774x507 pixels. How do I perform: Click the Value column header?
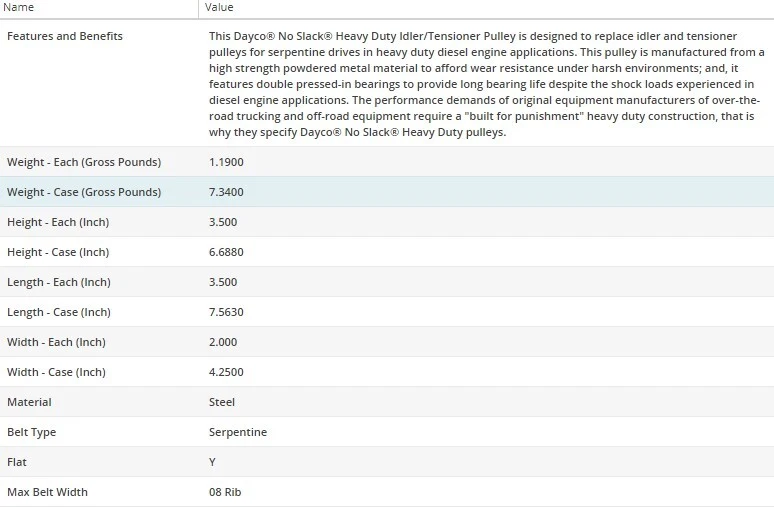coord(219,7)
